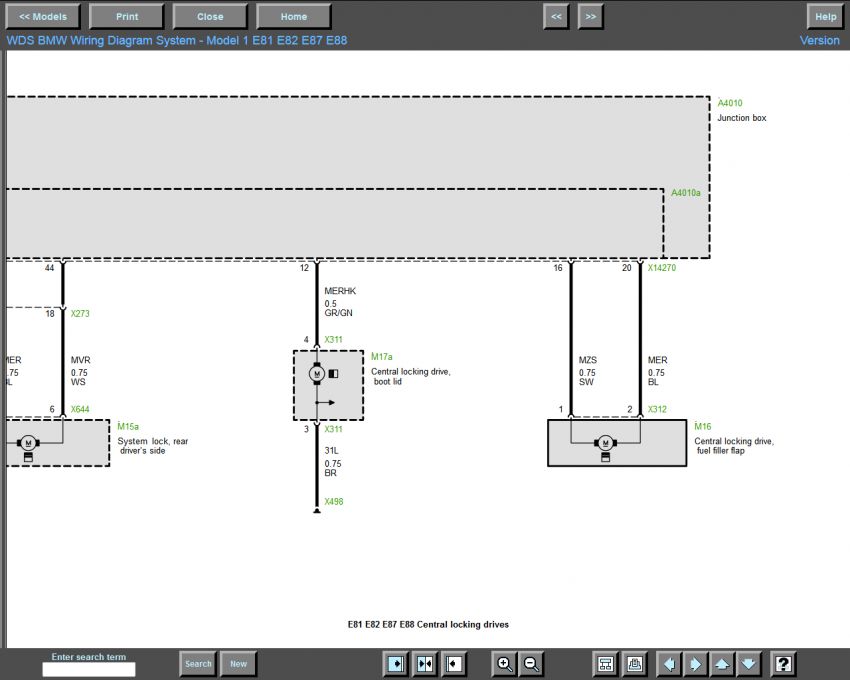Open the Help button at top right
This screenshot has height=680, width=850.
coord(826,17)
